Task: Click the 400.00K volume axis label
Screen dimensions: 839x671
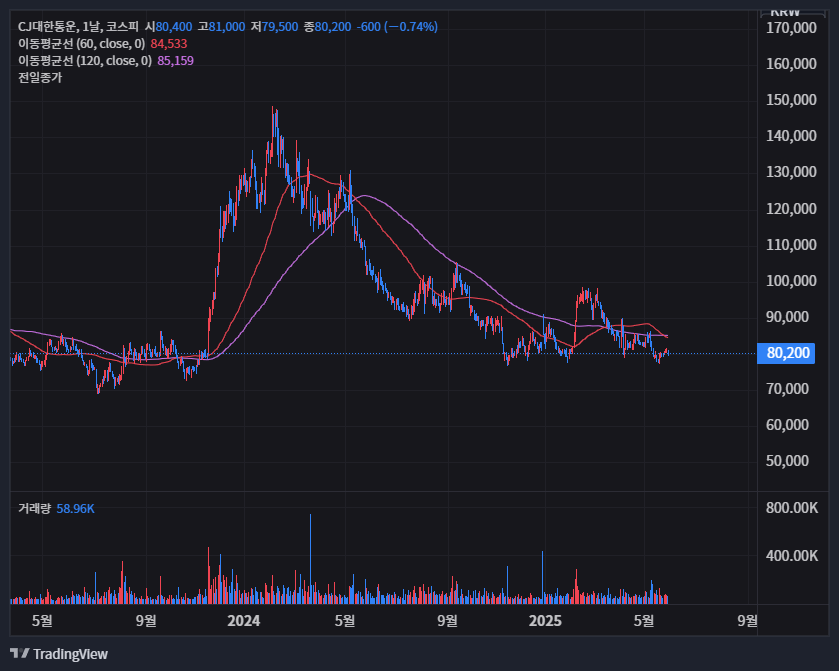Action: pyautogui.click(x=792, y=556)
